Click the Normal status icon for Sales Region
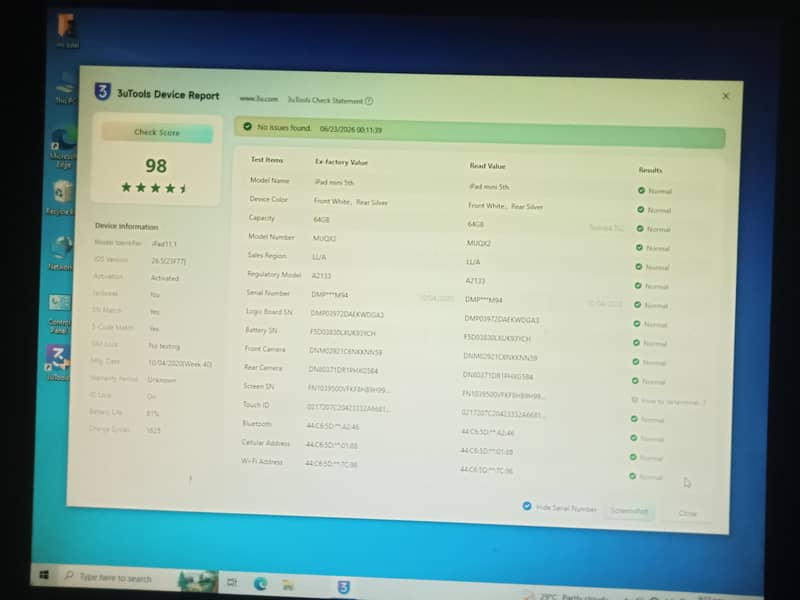The height and width of the screenshot is (600, 800). pos(638,266)
